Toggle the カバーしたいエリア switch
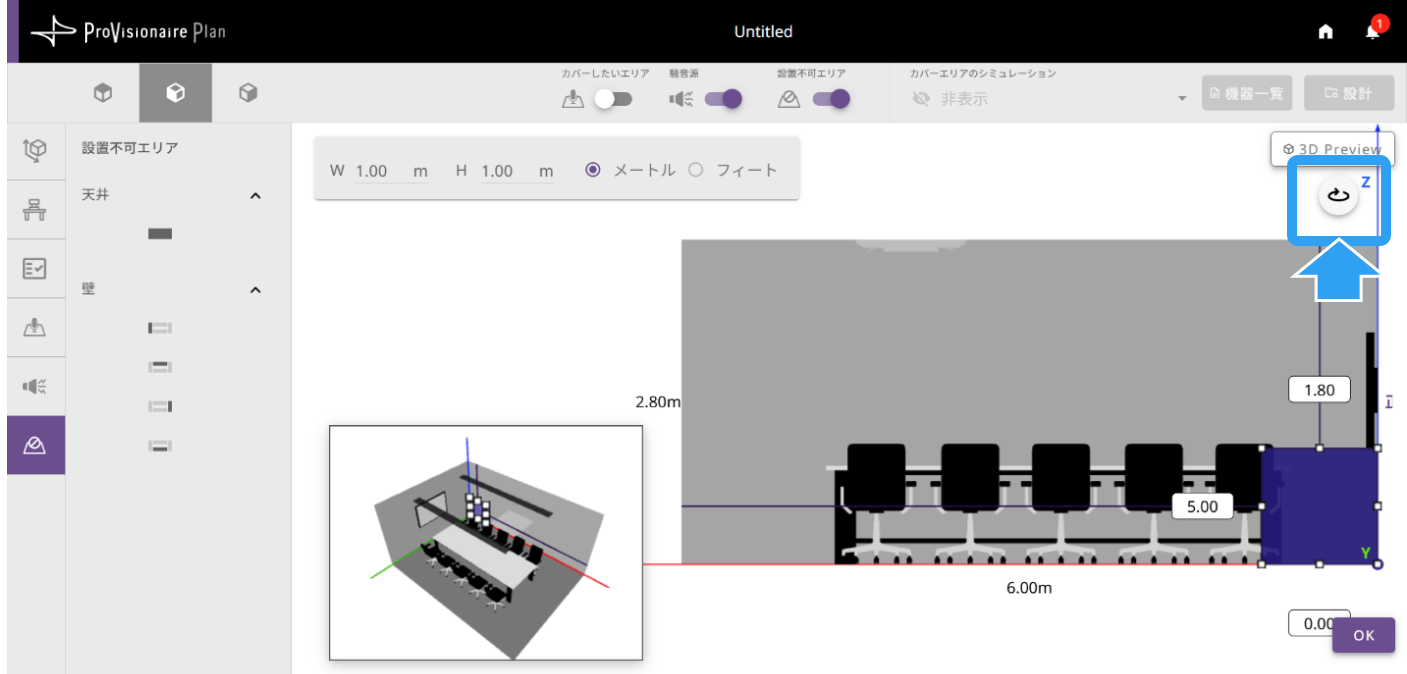The height and width of the screenshot is (674, 1407). 613,99
